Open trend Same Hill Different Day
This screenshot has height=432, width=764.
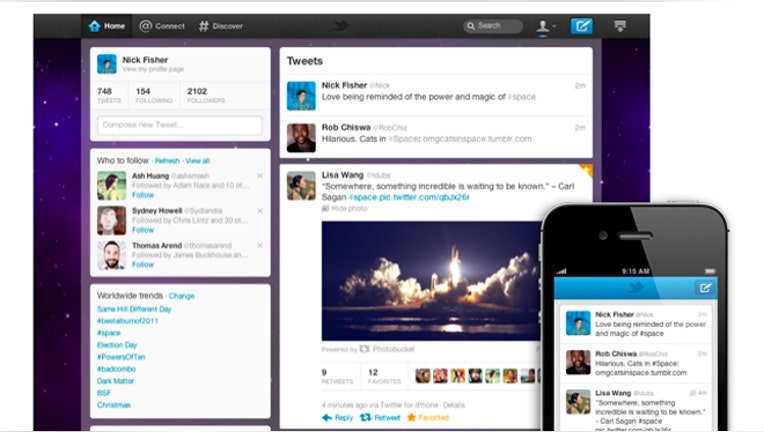coord(134,309)
